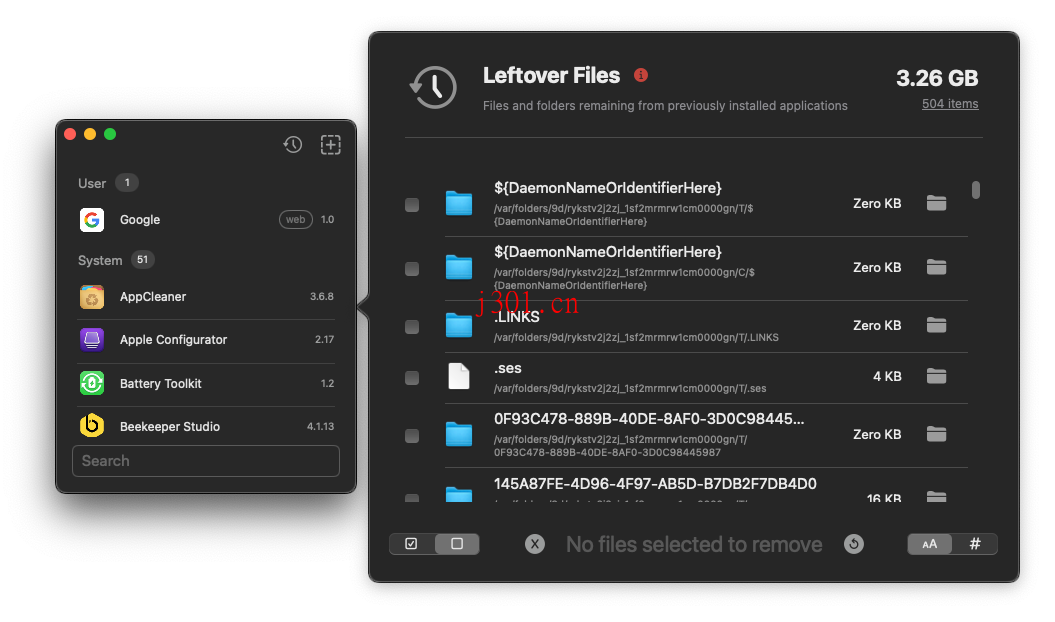Switch sorting to alphabetical aA mode
The width and height of the screenshot is (1055, 622).
tap(929, 544)
